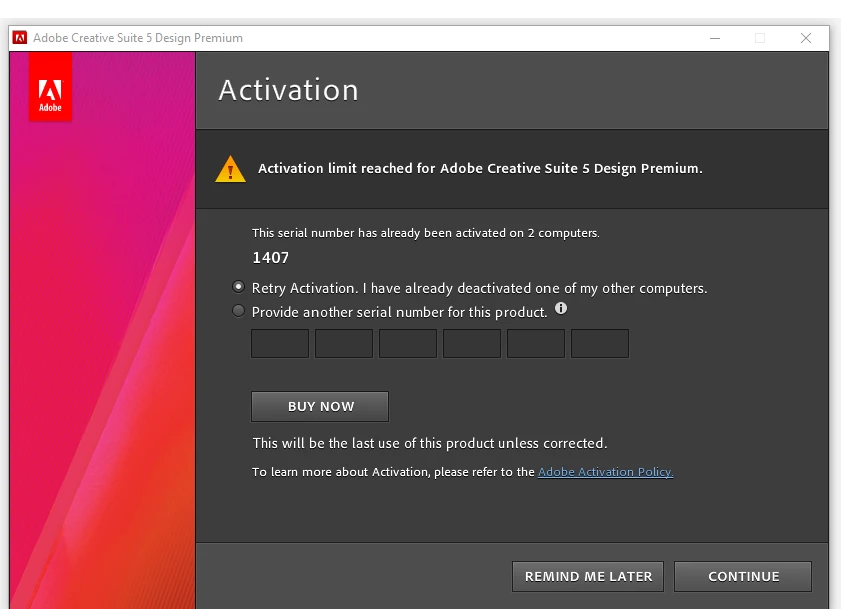Click the Adobe icon in title bar
The width and height of the screenshot is (843, 609).
20,38
